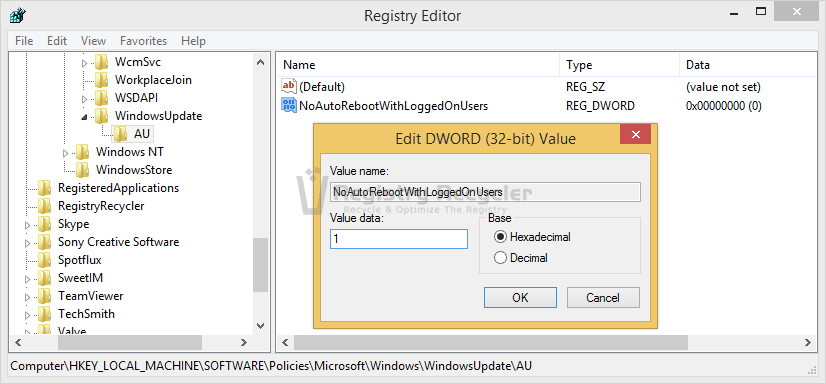Click the AU folder icon

point(121,134)
